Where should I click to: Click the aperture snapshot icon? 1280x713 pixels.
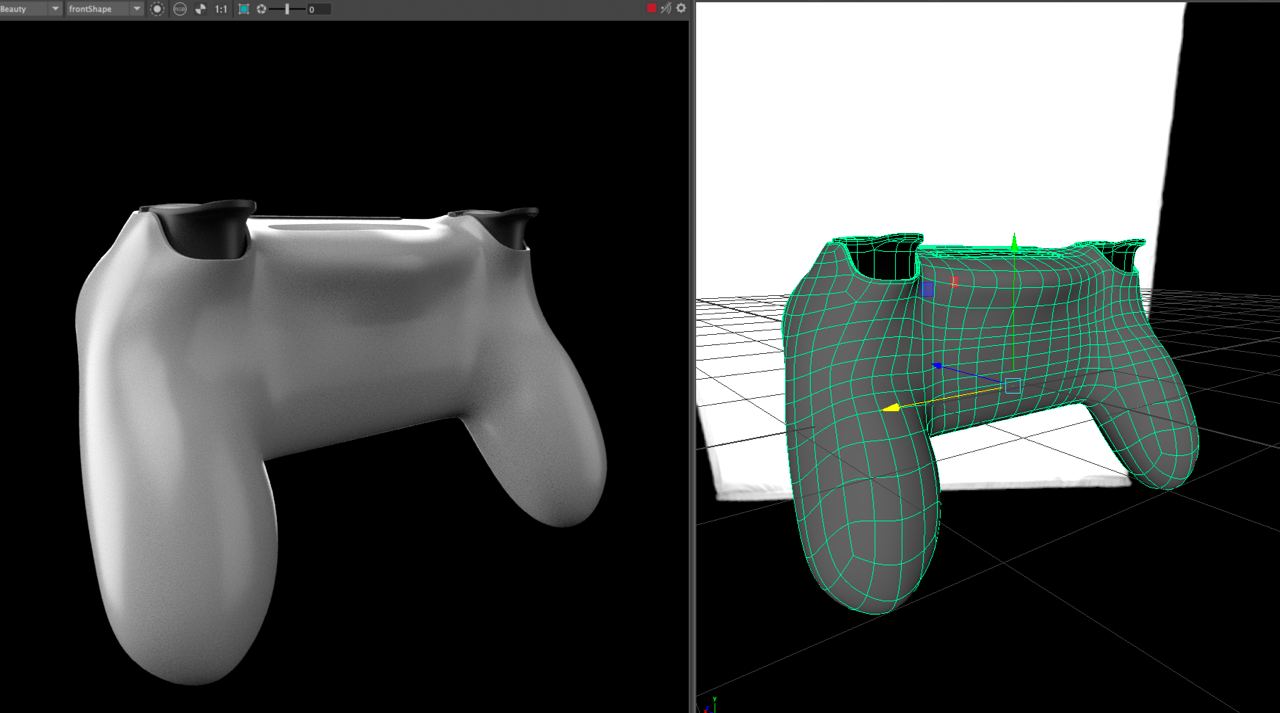click(261, 9)
